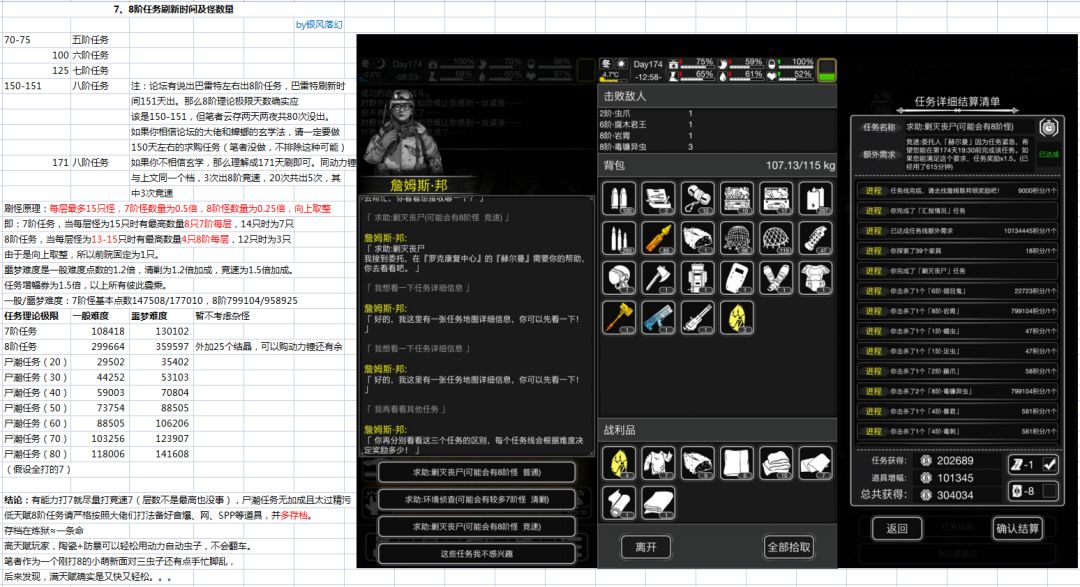Click the 总共获得 304034 total value
1080x587 pixels.
(955, 495)
